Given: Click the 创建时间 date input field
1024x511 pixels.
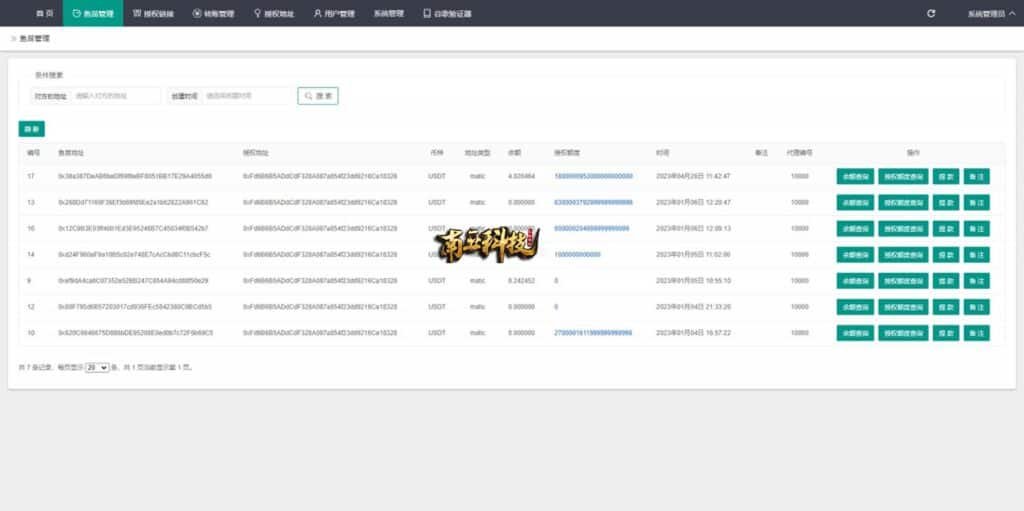Looking at the screenshot, I should 248,96.
